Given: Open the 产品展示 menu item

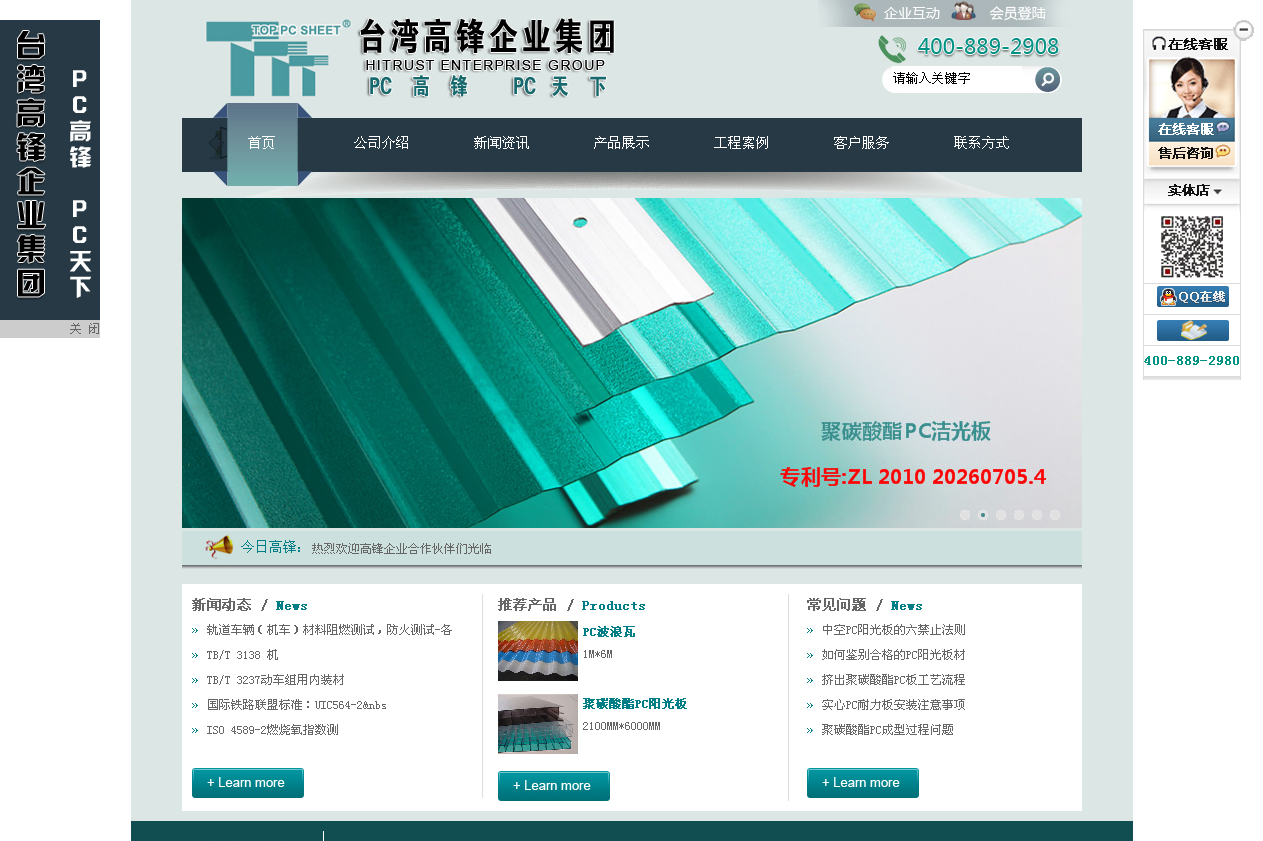Looking at the screenshot, I should (621, 143).
